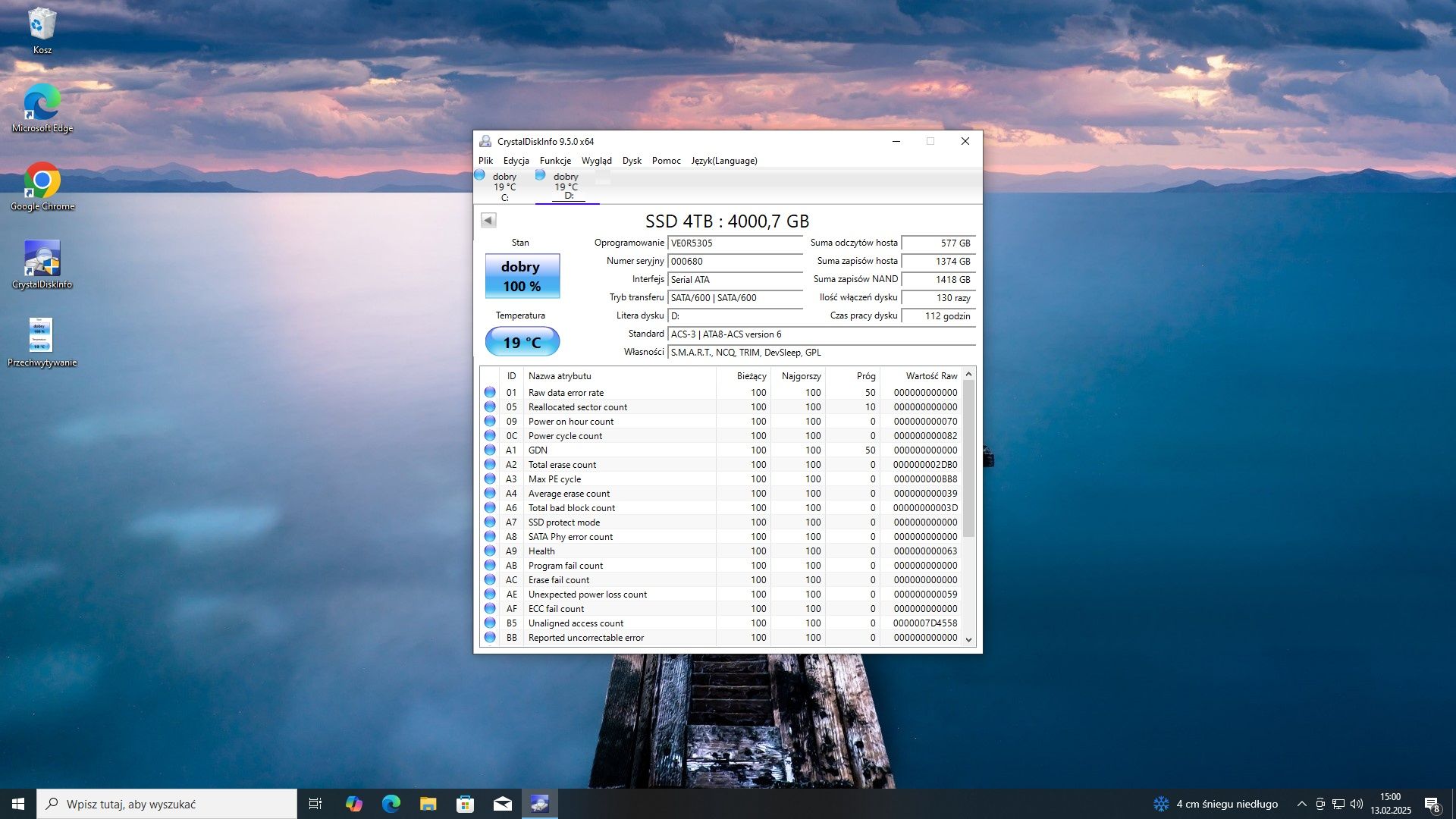Image resolution: width=1456 pixels, height=819 pixels.
Task: Open the Język(Language) menu
Action: pos(723,161)
